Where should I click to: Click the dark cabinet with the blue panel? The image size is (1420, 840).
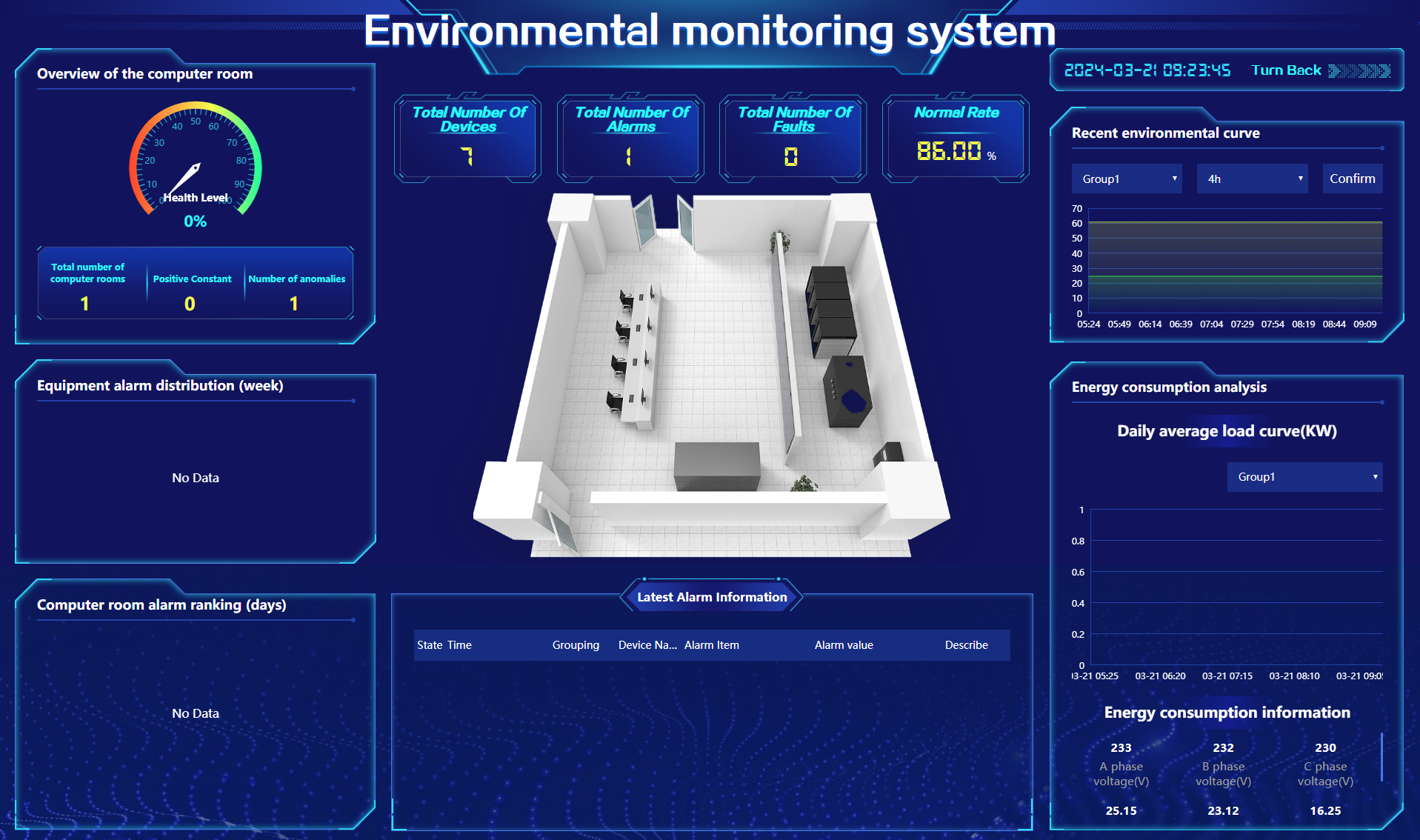point(847,391)
